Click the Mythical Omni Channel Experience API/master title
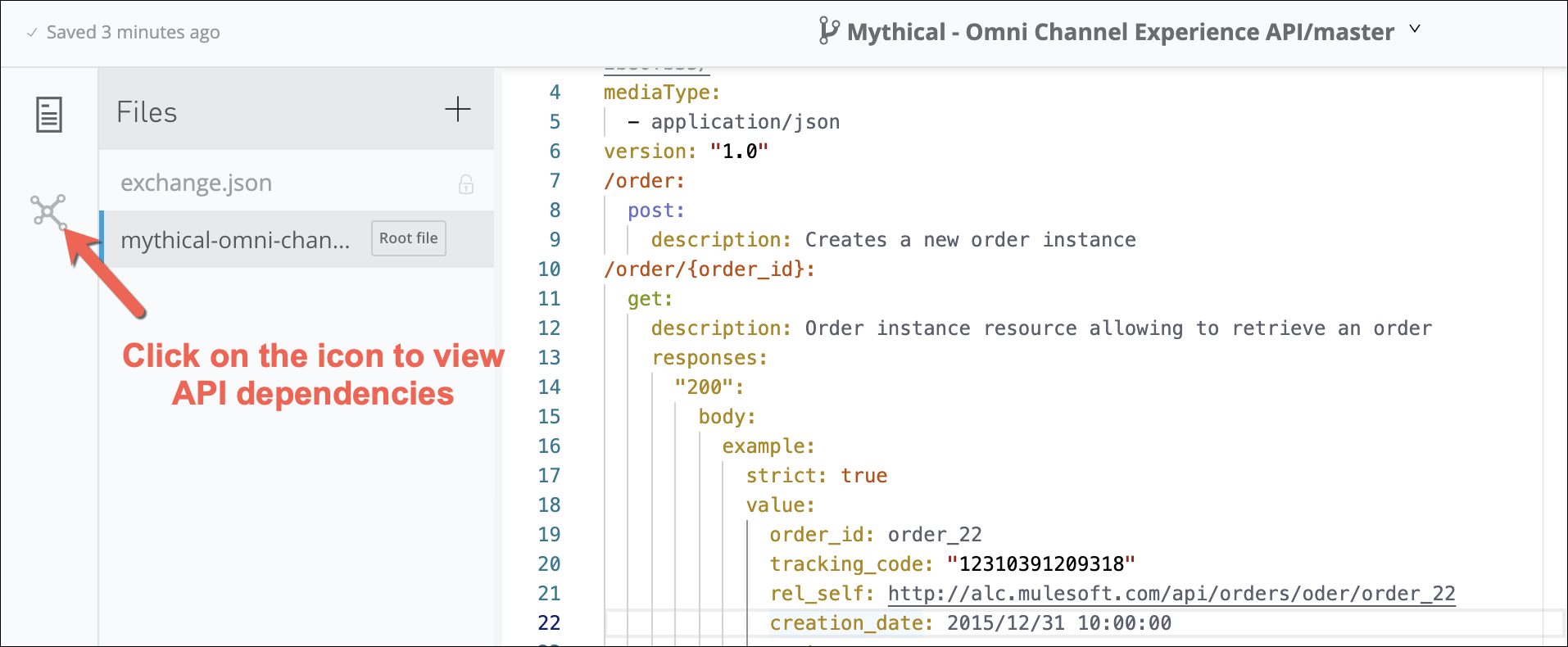The height and width of the screenshot is (647, 1568). click(x=1120, y=32)
